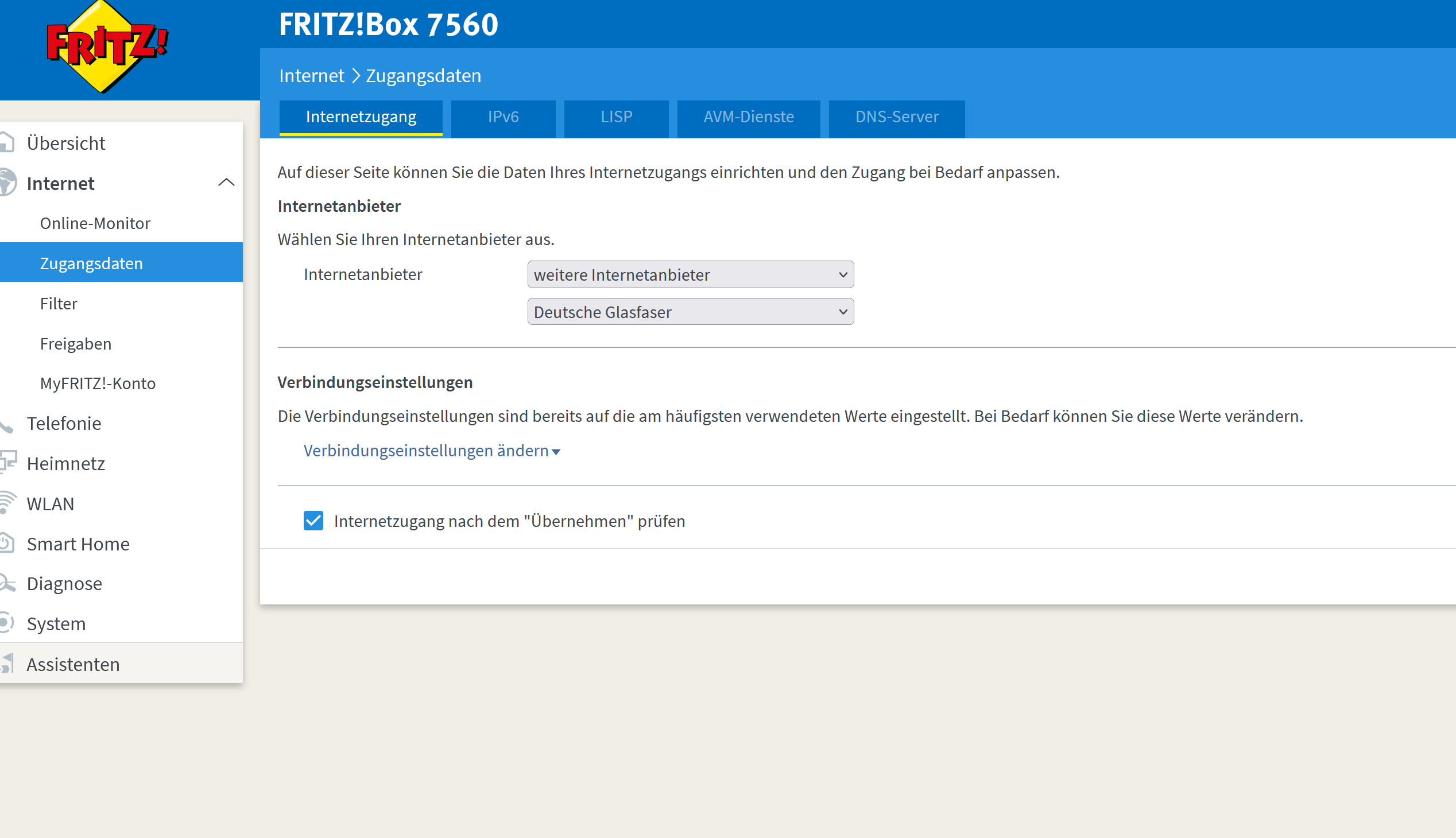
Task: Click the System gear icon
Action: (x=6, y=623)
